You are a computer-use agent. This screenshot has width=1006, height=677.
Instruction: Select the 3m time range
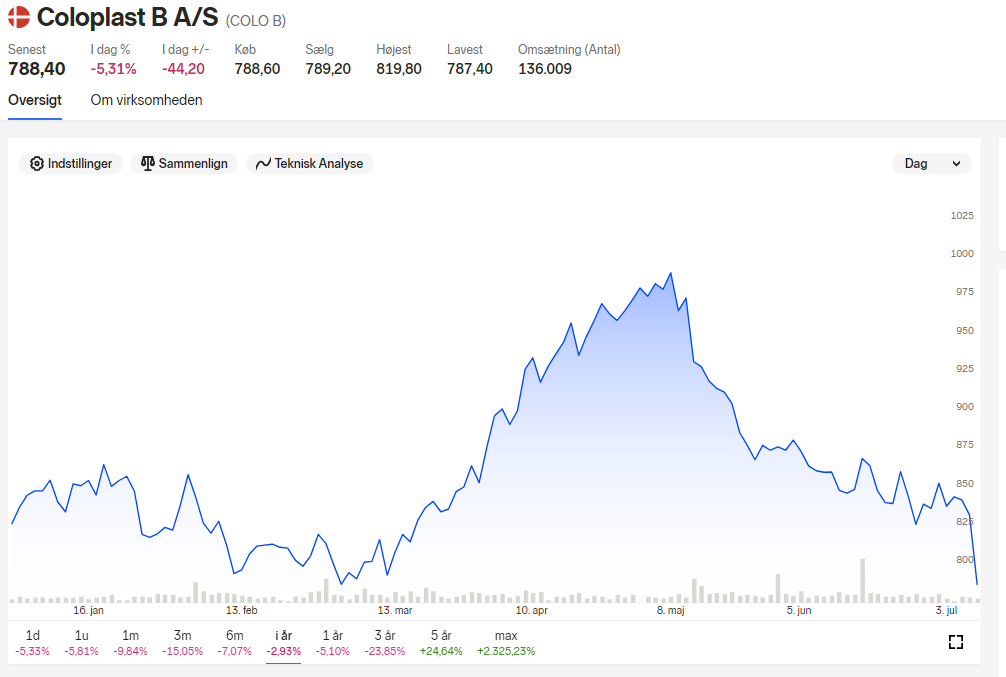[182, 643]
